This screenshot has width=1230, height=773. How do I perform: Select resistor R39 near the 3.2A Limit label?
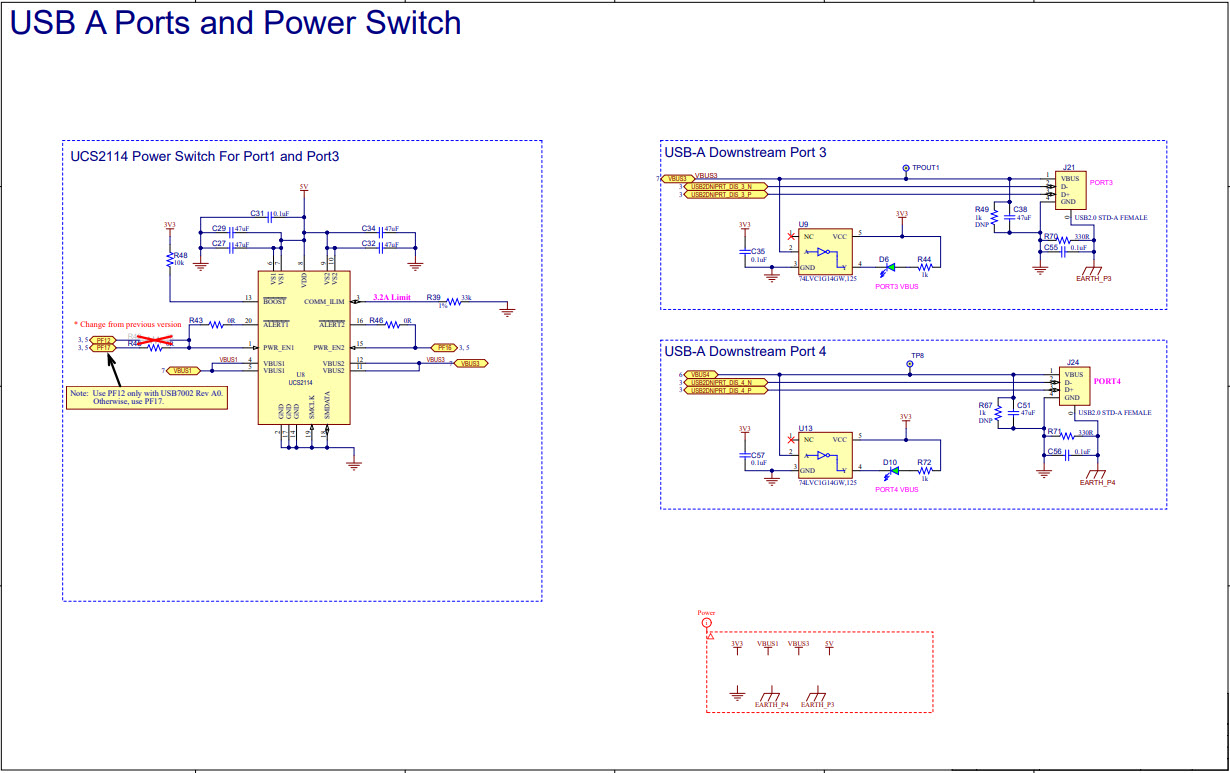coord(452,301)
